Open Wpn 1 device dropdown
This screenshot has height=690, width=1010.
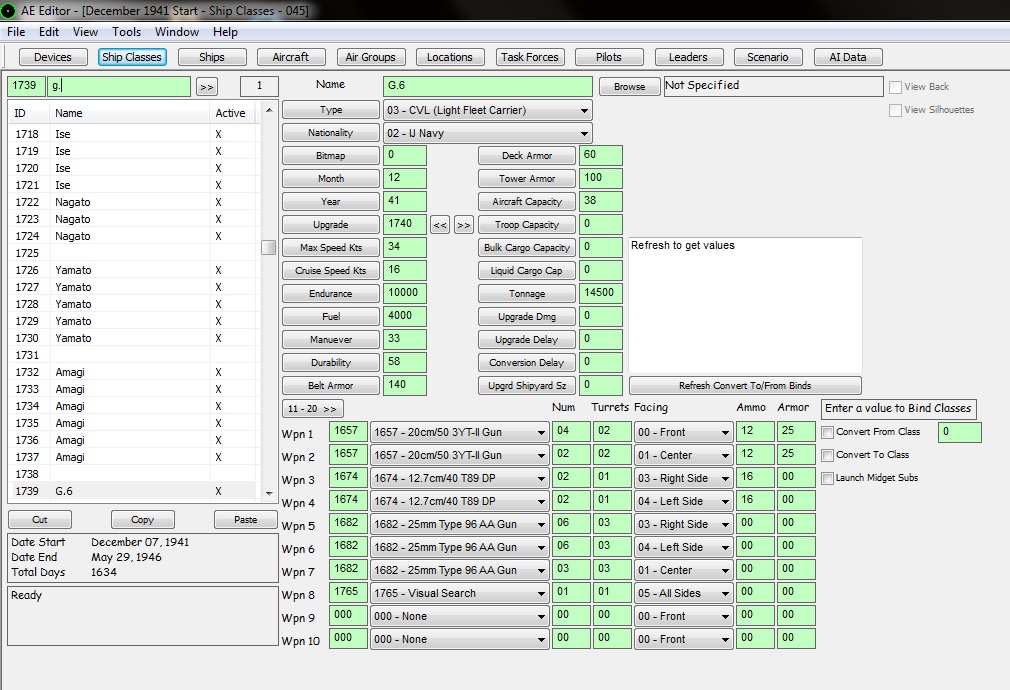click(x=459, y=432)
